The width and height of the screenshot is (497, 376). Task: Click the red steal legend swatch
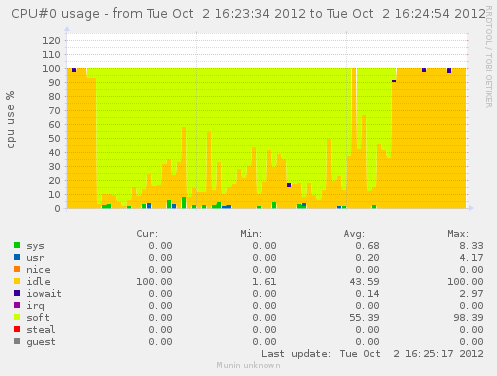click(x=17, y=329)
